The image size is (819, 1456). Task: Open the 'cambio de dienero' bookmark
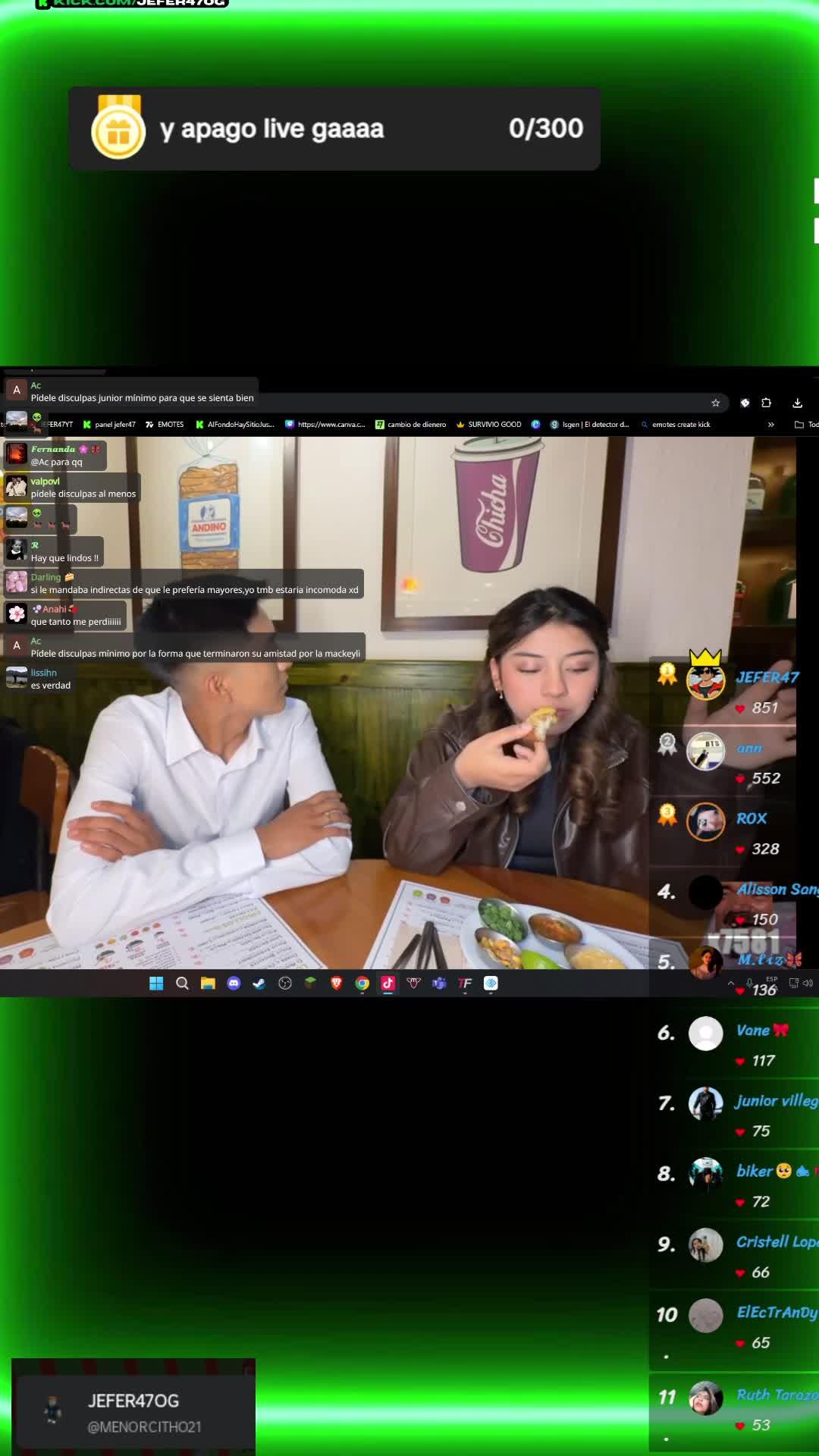coord(411,425)
